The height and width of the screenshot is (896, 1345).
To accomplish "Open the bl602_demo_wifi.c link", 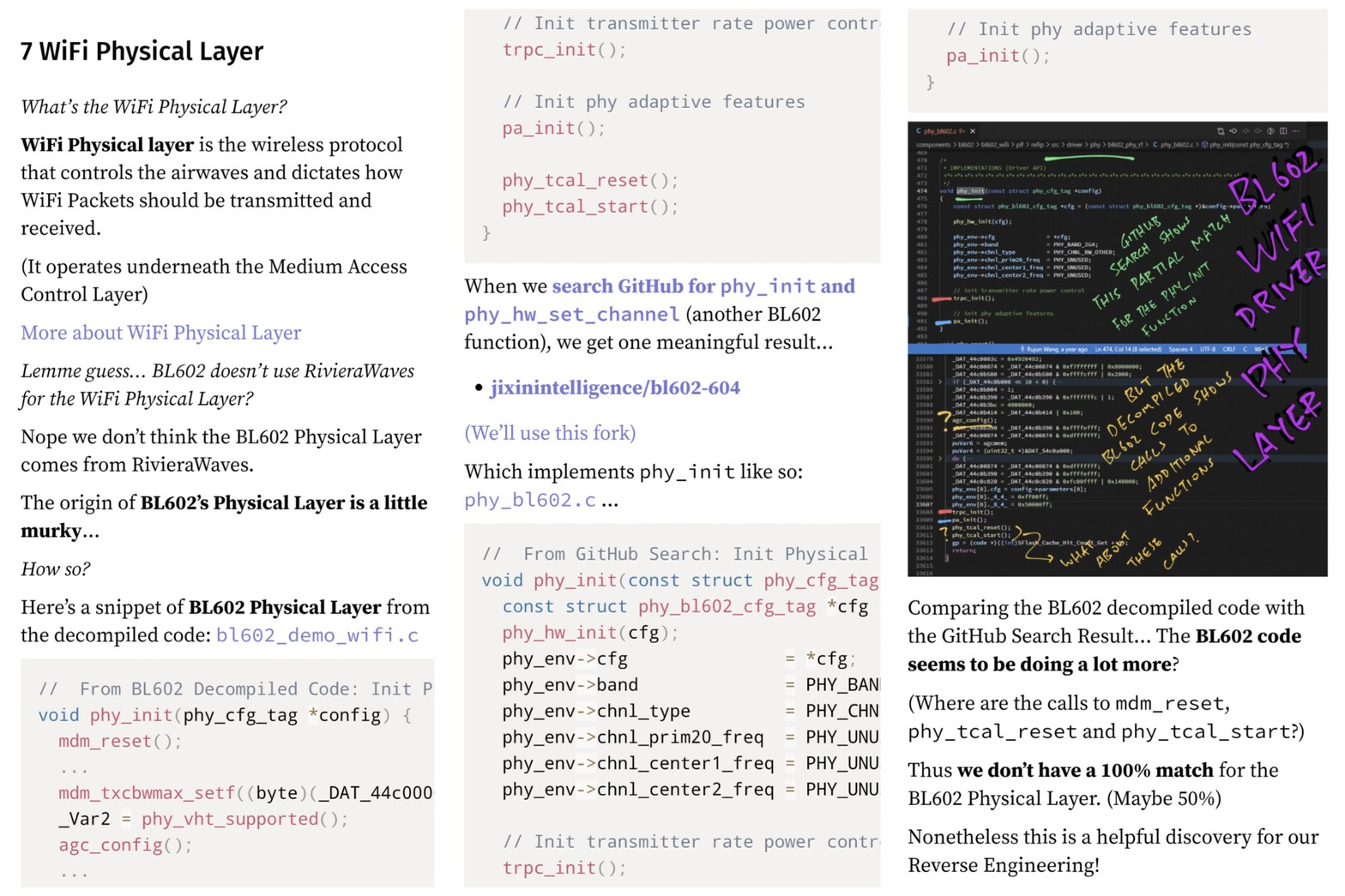I will 317,635.
